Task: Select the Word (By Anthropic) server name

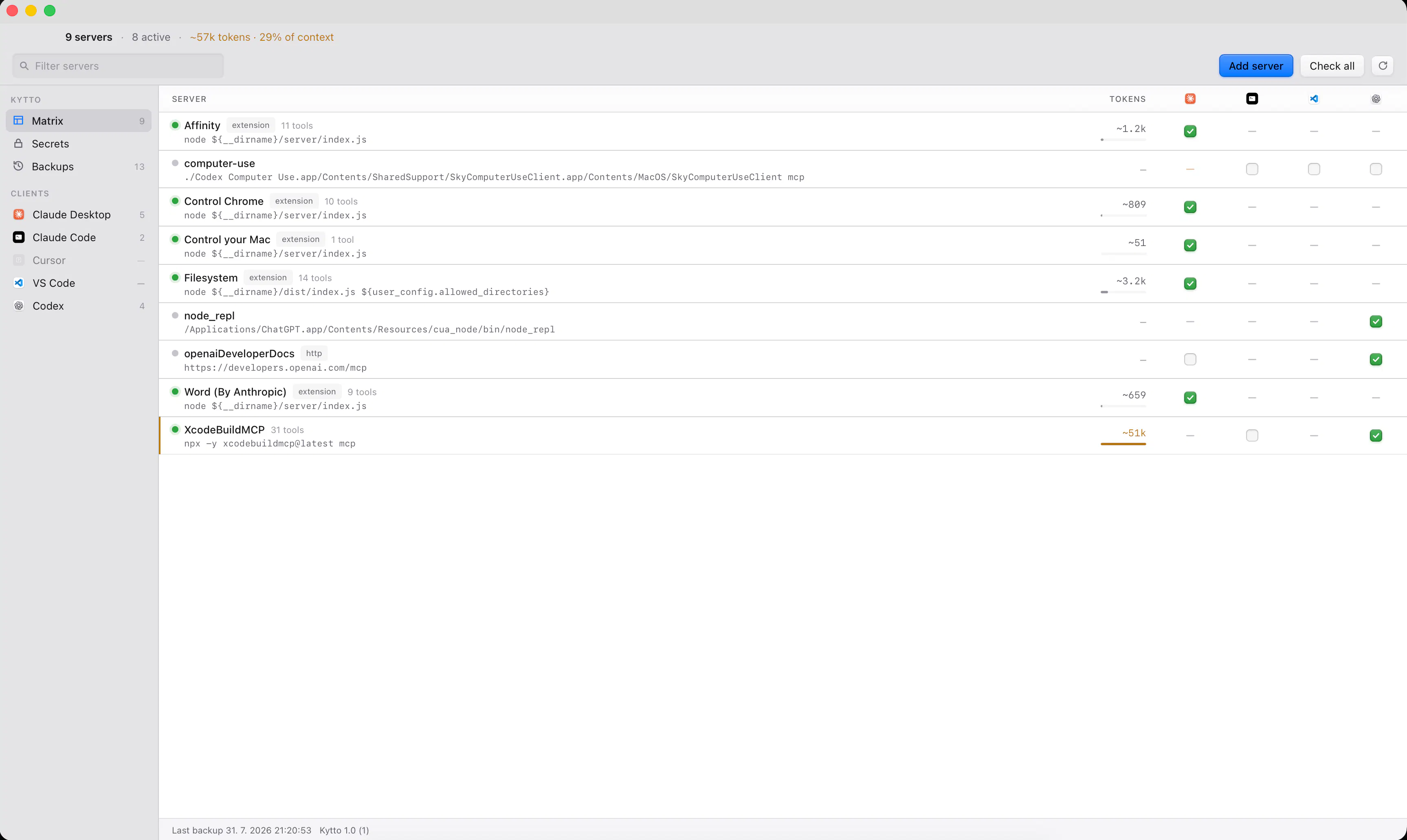Action: (x=235, y=392)
